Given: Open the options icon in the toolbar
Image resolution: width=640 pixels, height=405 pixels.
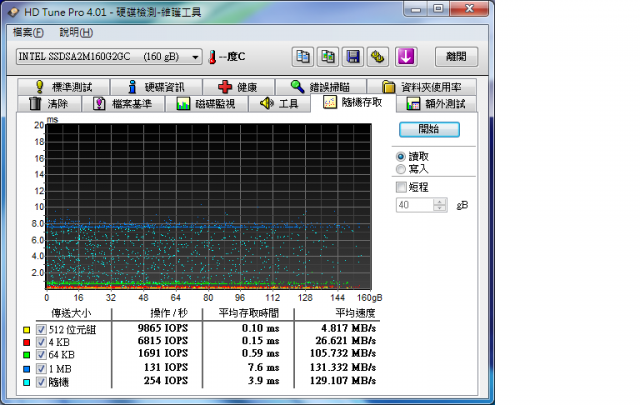Looking at the screenshot, I should point(378,57).
